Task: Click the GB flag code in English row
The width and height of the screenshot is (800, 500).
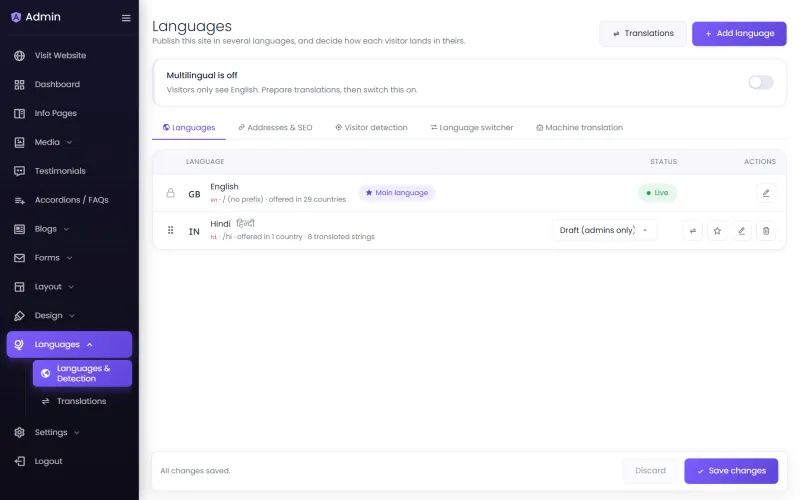Action: pos(194,194)
